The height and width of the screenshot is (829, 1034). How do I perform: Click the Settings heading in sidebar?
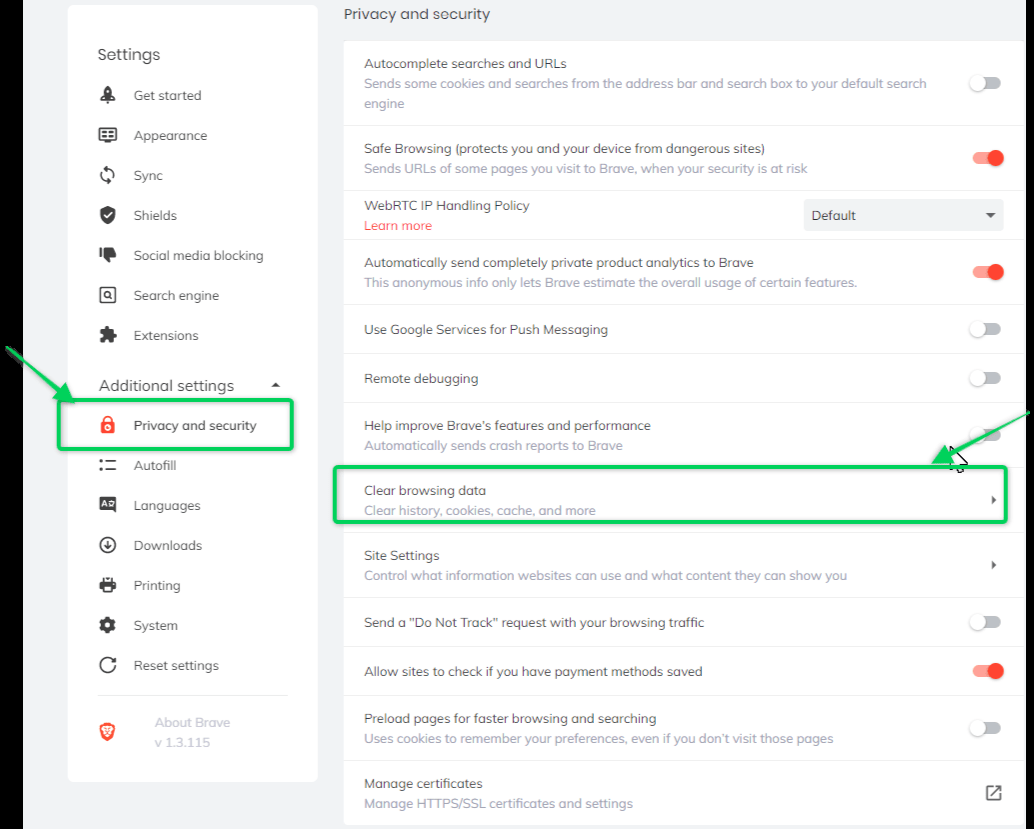[129, 54]
